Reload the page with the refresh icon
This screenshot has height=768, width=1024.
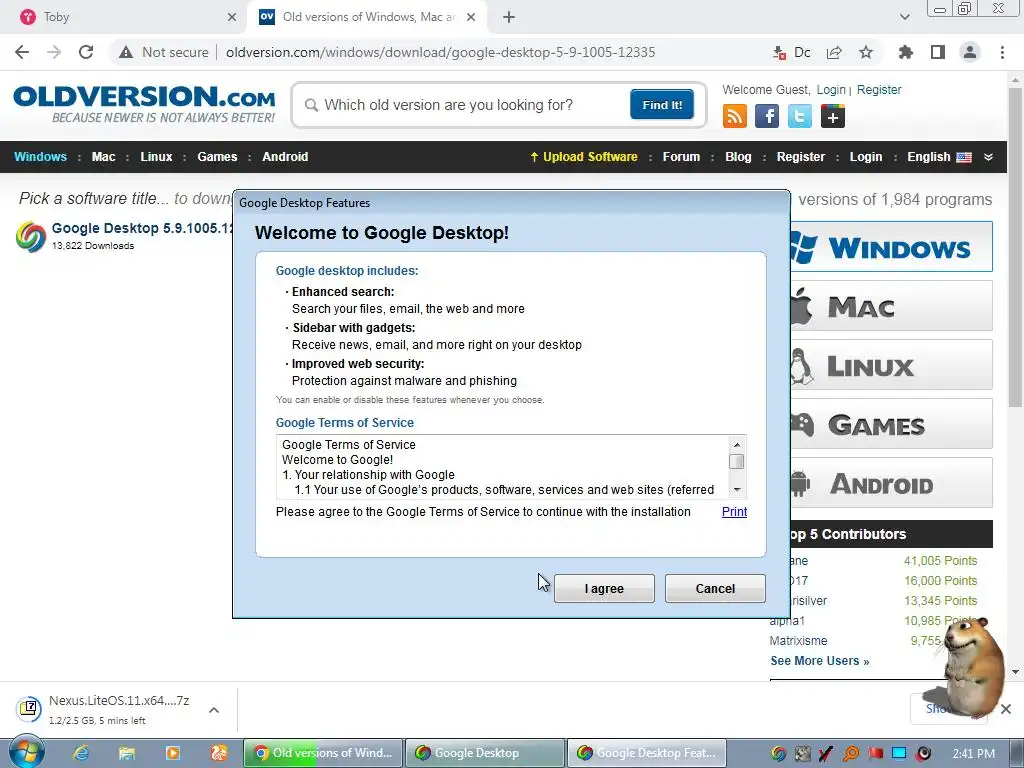coord(86,52)
